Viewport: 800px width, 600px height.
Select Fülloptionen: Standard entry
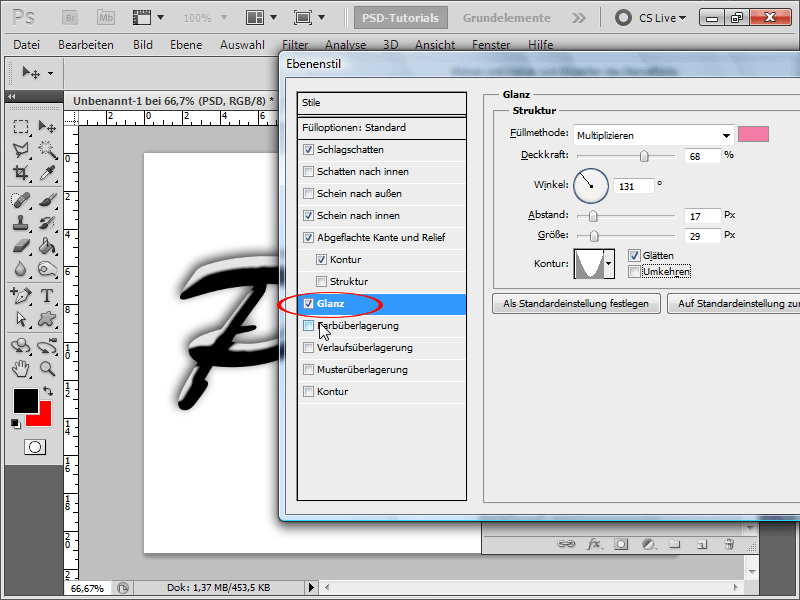click(x=382, y=128)
